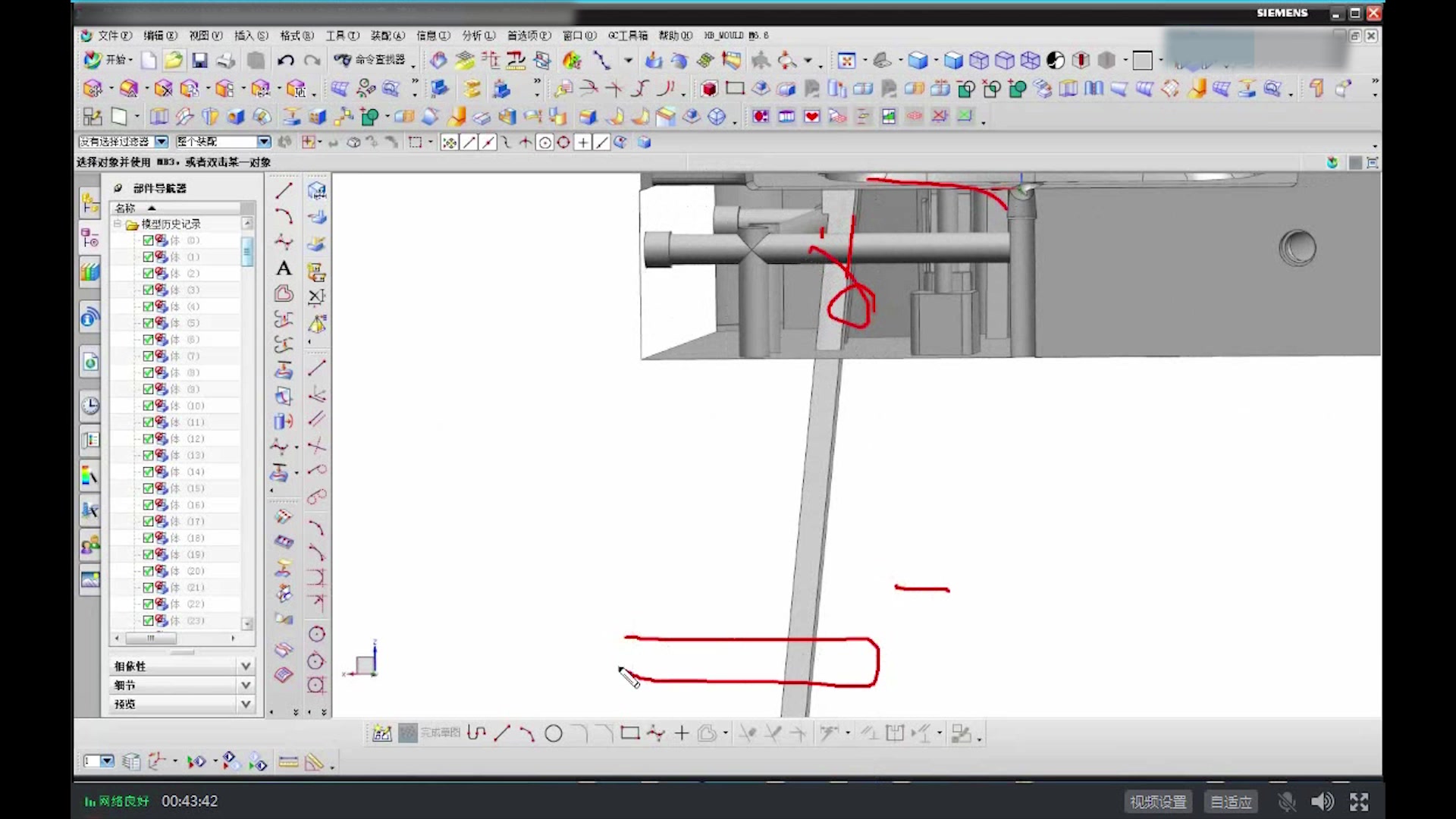Open the history clock tab in resource bar

(x=89, y=405)
